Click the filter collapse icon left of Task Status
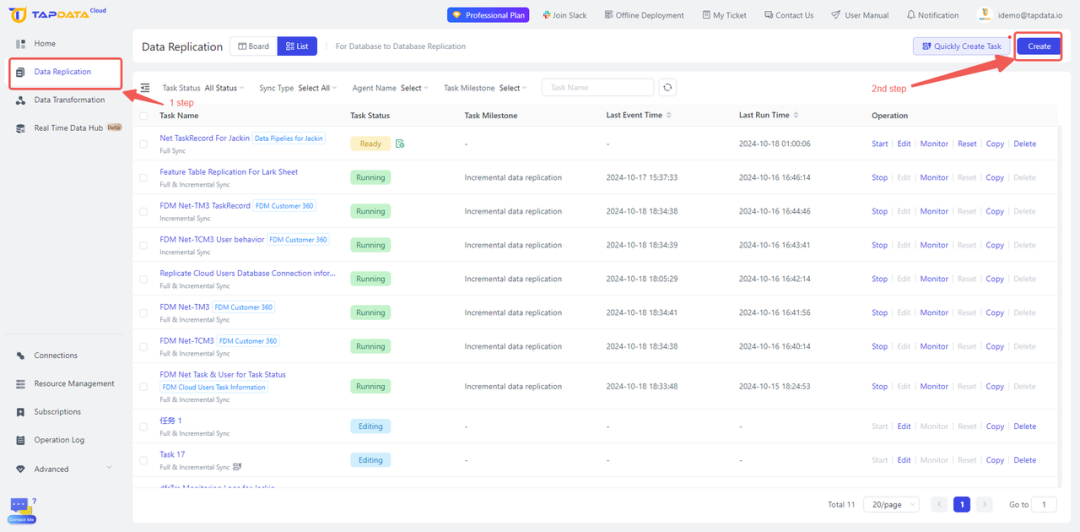The image size is (1080, 532). (145, 88)
